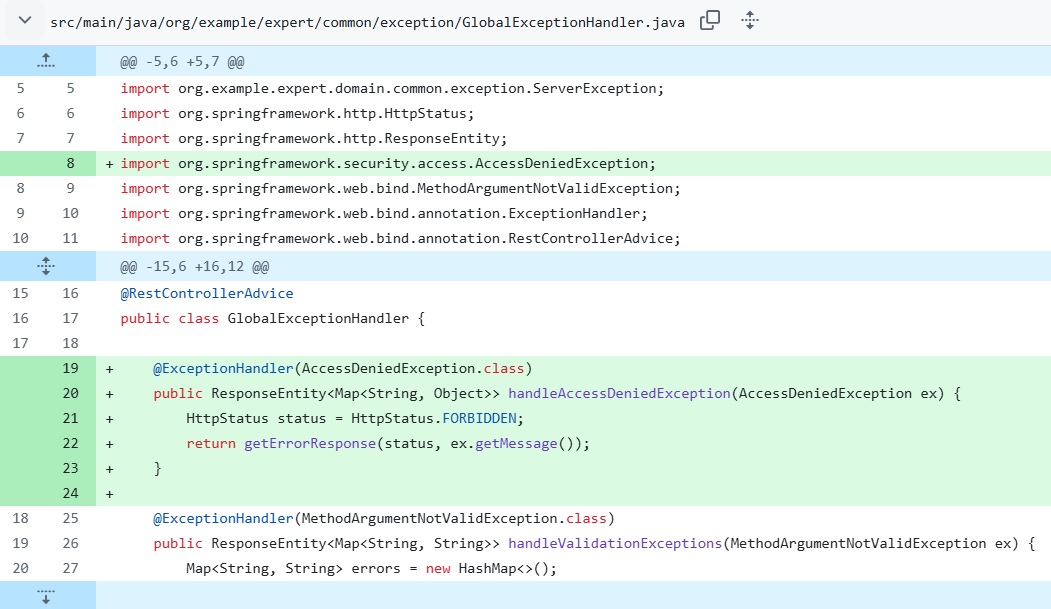Click new line number 24
The height and width of the screenshot is (609, 1051).
[70, 493]
